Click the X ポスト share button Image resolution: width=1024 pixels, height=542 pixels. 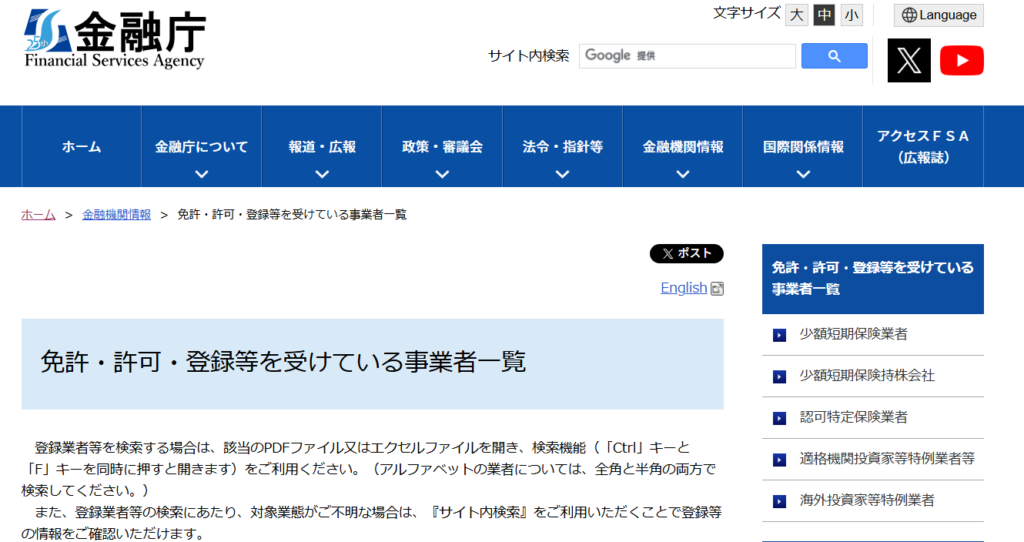[x=686, y=254]
